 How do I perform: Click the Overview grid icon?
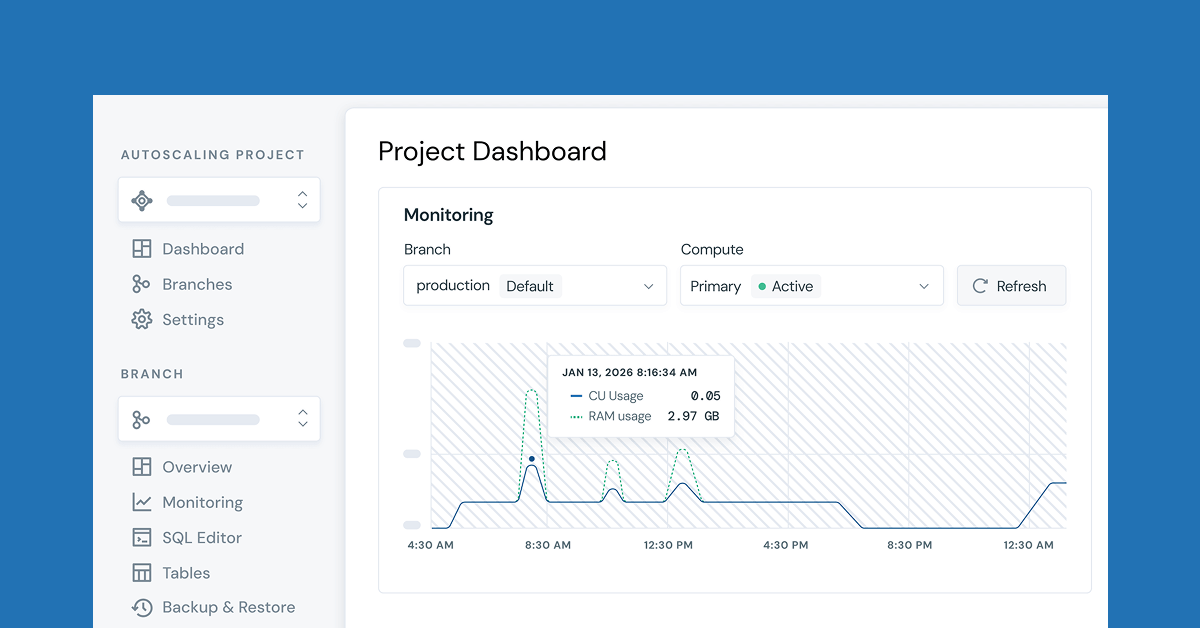(140, 467)
